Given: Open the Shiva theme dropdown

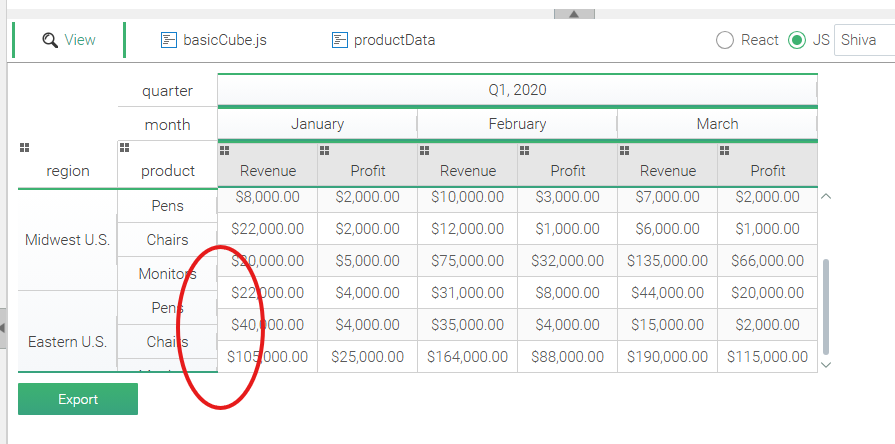Looking at the screenshot, I should point(863,40).
